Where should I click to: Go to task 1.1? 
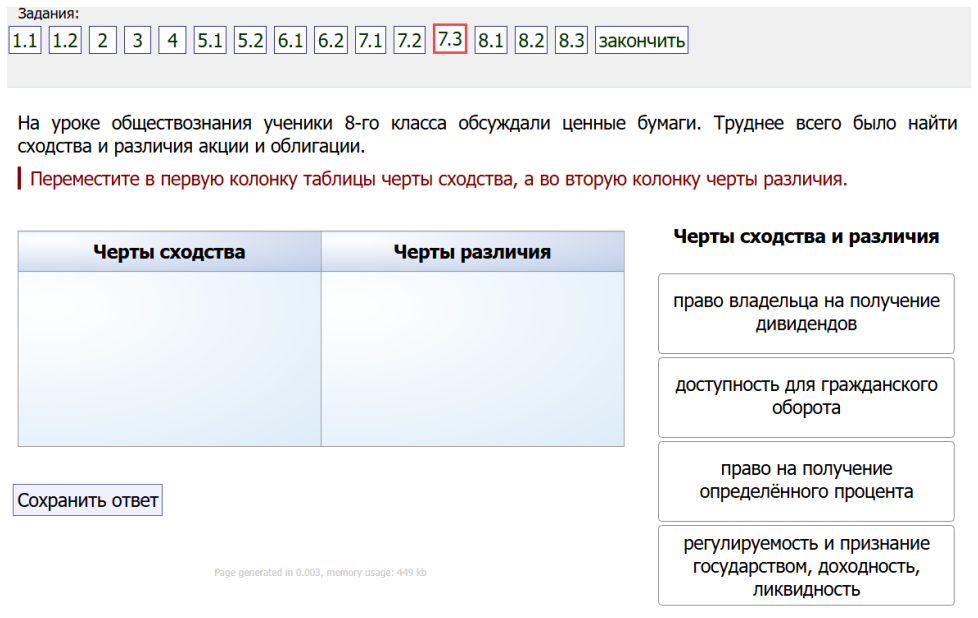[x=25, y=41]
